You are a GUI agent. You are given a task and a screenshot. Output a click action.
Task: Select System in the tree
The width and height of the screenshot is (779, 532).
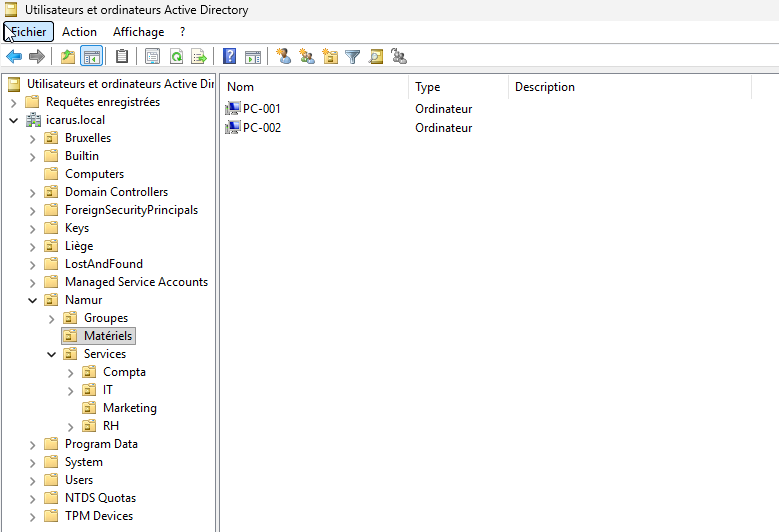[83, 461]
